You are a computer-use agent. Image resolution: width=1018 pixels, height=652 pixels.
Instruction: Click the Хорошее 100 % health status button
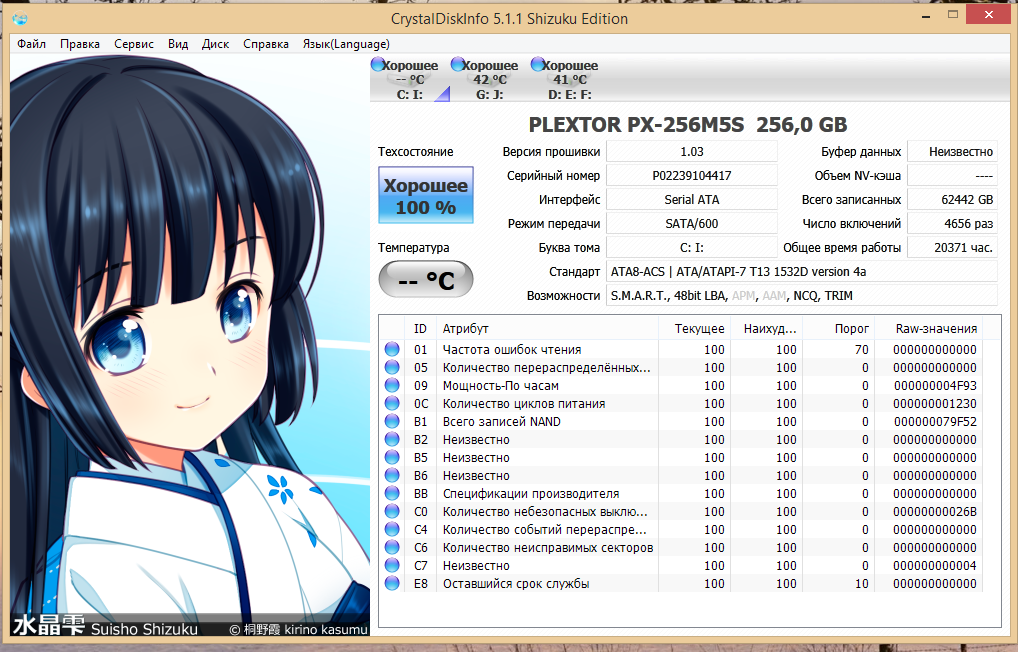426,195
